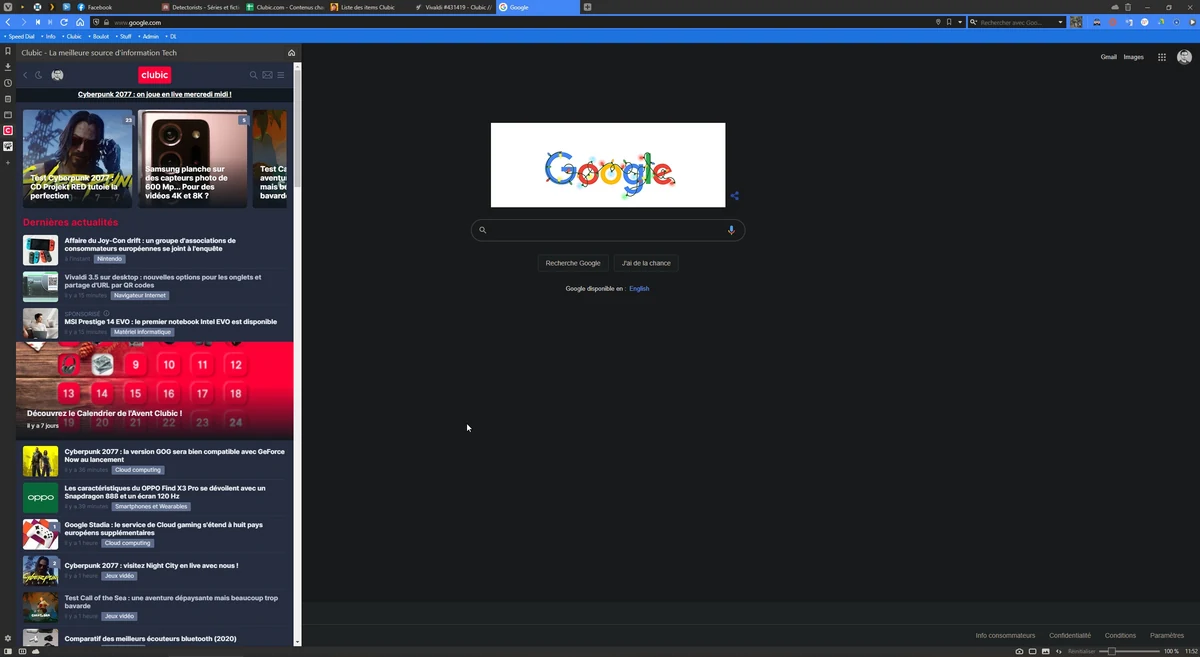1200x657 pixels.
Task: Open the Bookmarks panel
Action: tap(8, 51)
